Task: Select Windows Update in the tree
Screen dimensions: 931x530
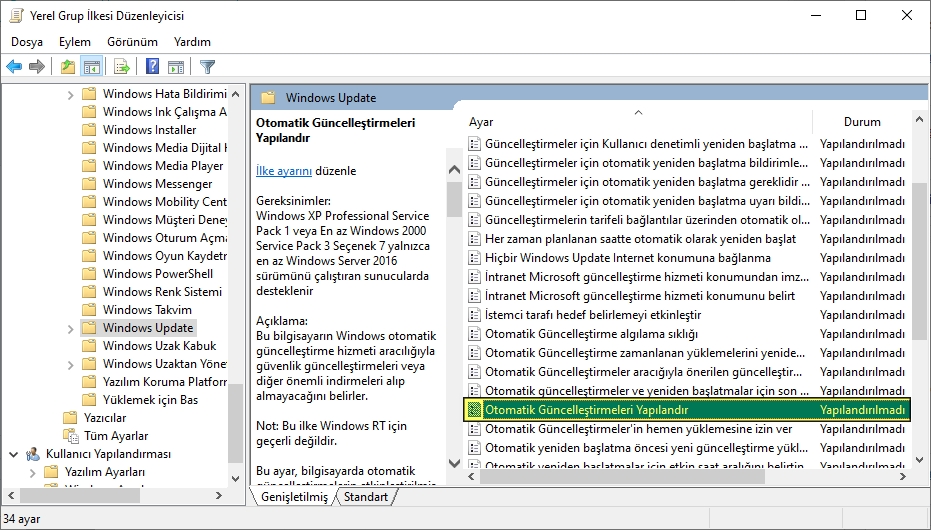Action: click(x=148, y=328)
